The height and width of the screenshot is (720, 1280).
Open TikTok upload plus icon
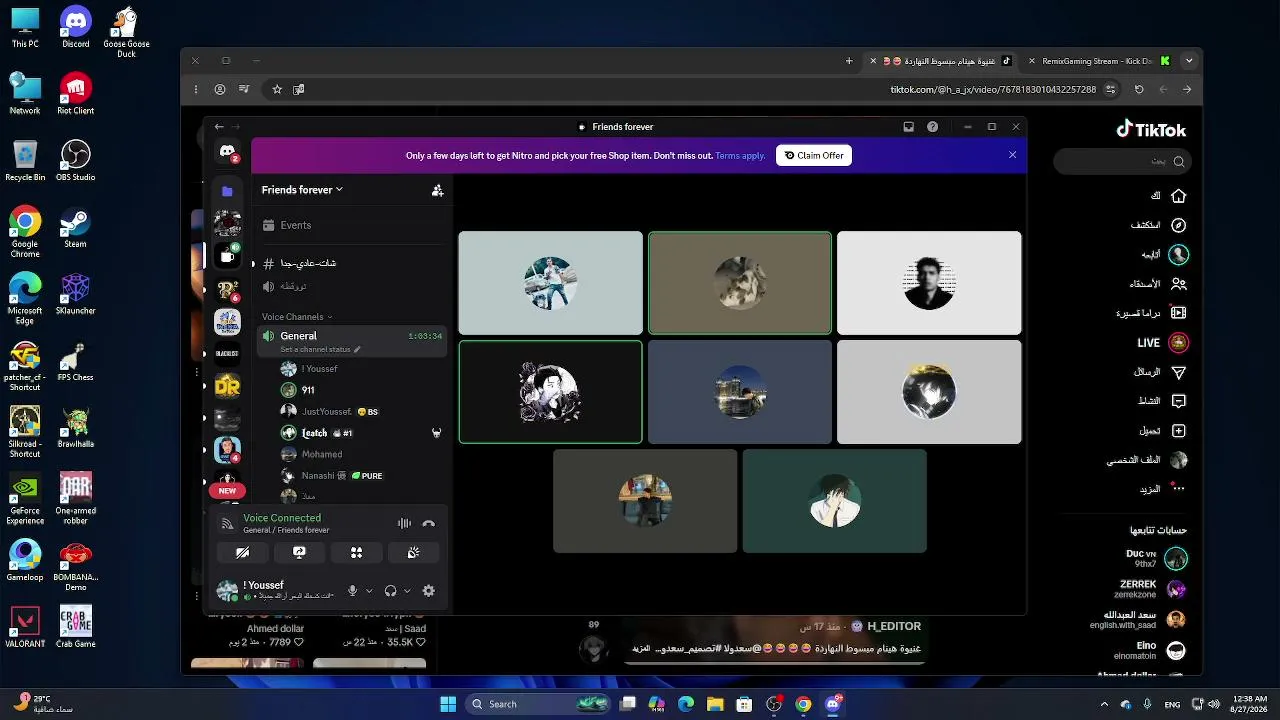(1179, 431)
